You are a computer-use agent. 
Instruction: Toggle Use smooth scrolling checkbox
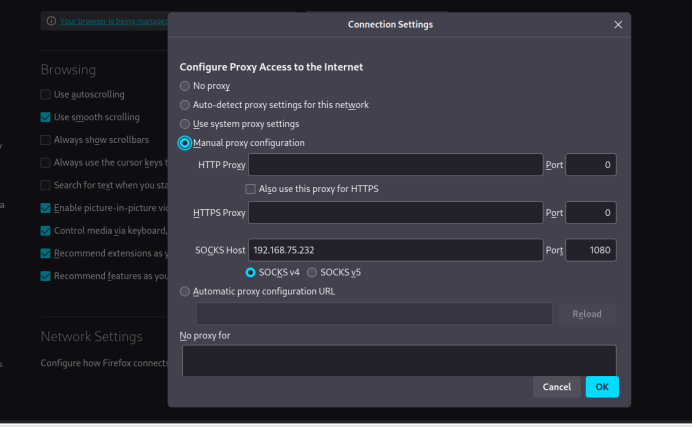click(46, 117)
